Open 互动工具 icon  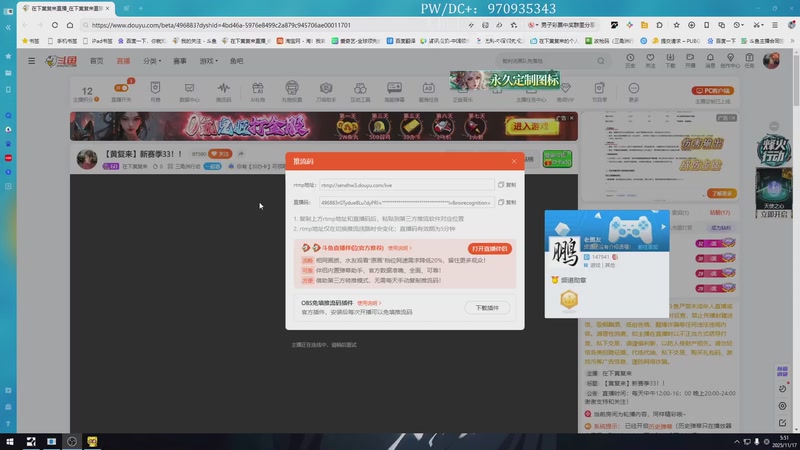[360, 91]
